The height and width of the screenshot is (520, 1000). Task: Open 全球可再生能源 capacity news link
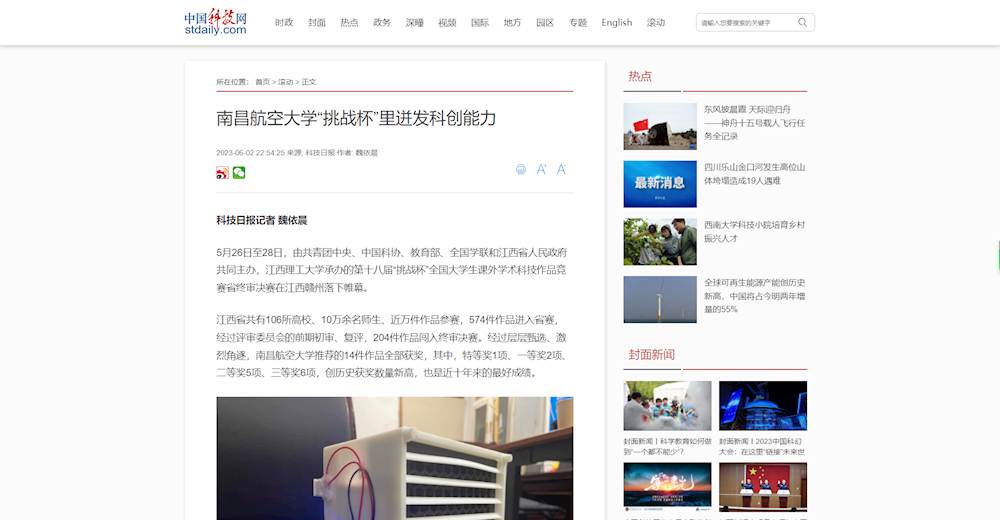[x=753, y=296]
